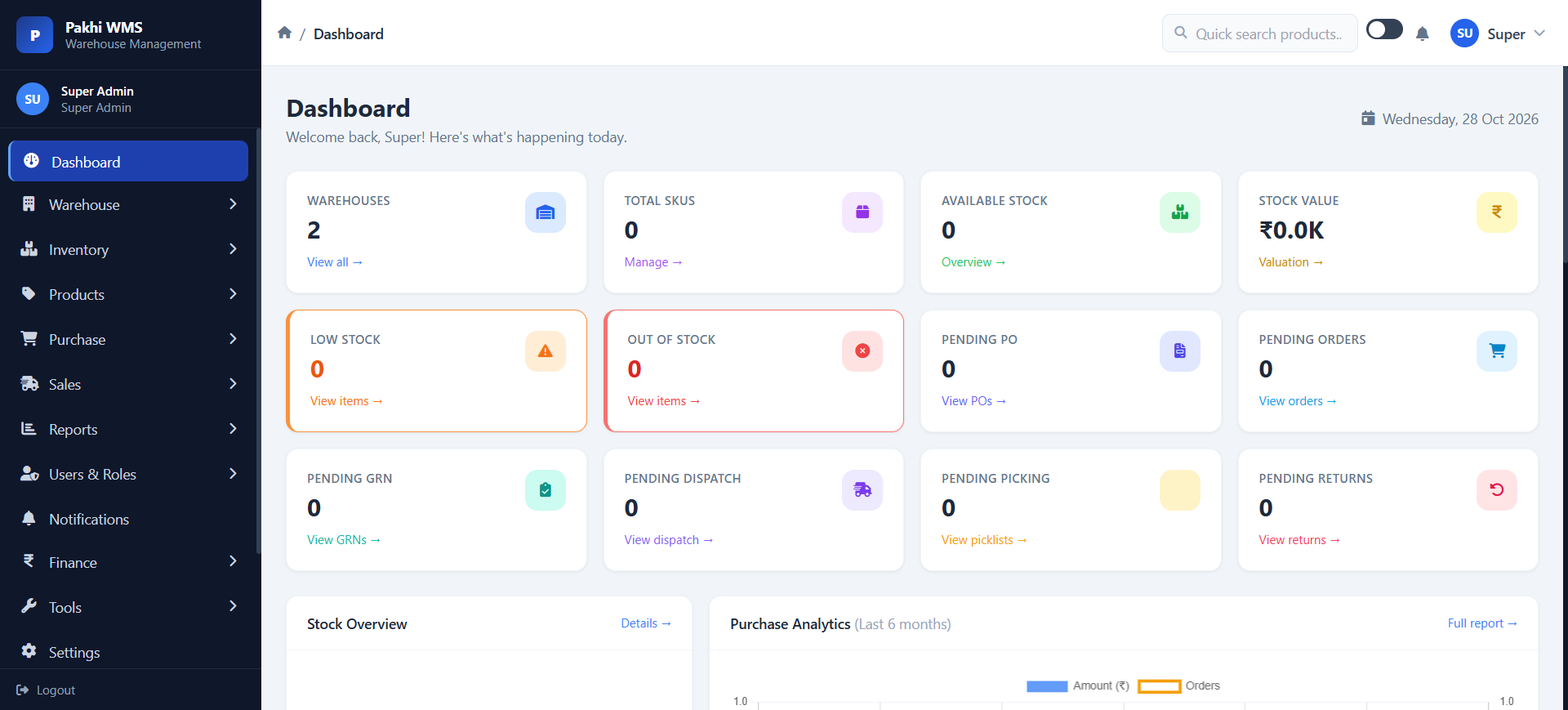The height and width of the screenshot is (710, 1568).
Task: Expand the Reports sidebar menu
Action: [128, 429]
